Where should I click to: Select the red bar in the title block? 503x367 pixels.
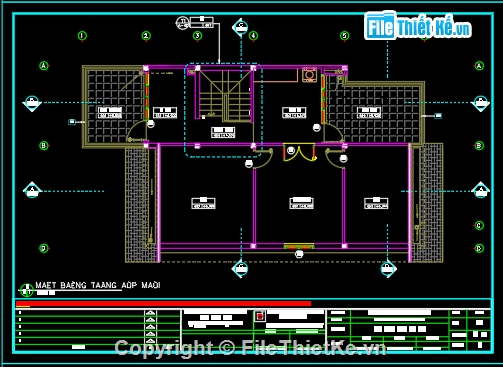163,304
